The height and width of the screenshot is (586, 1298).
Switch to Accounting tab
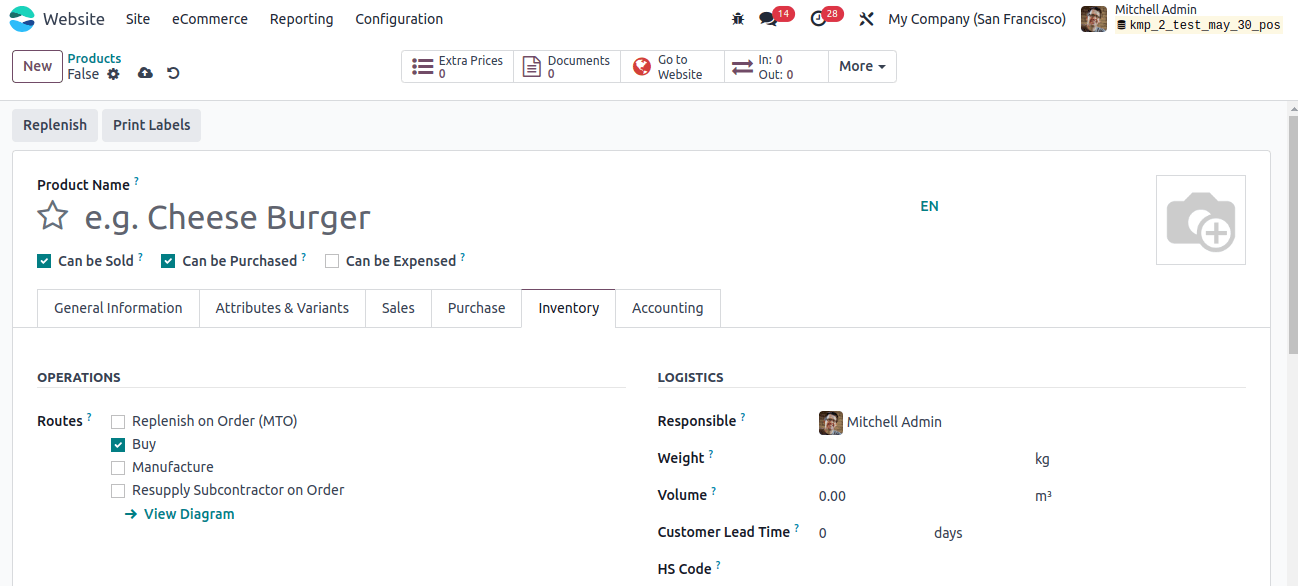coord(667,308)
